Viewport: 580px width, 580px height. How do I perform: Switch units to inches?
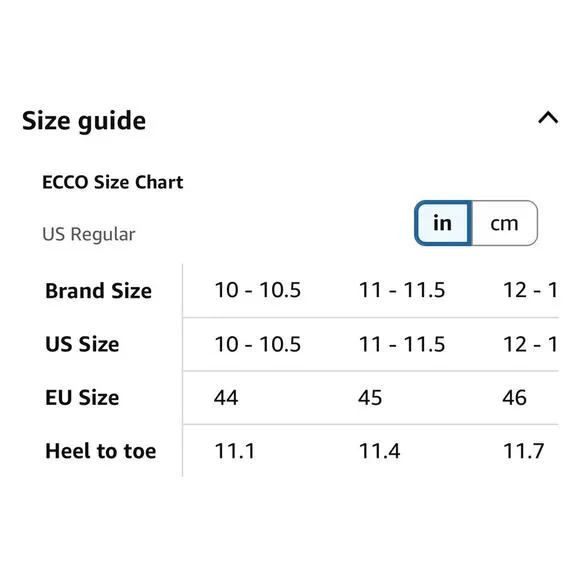tap(443, 223)
